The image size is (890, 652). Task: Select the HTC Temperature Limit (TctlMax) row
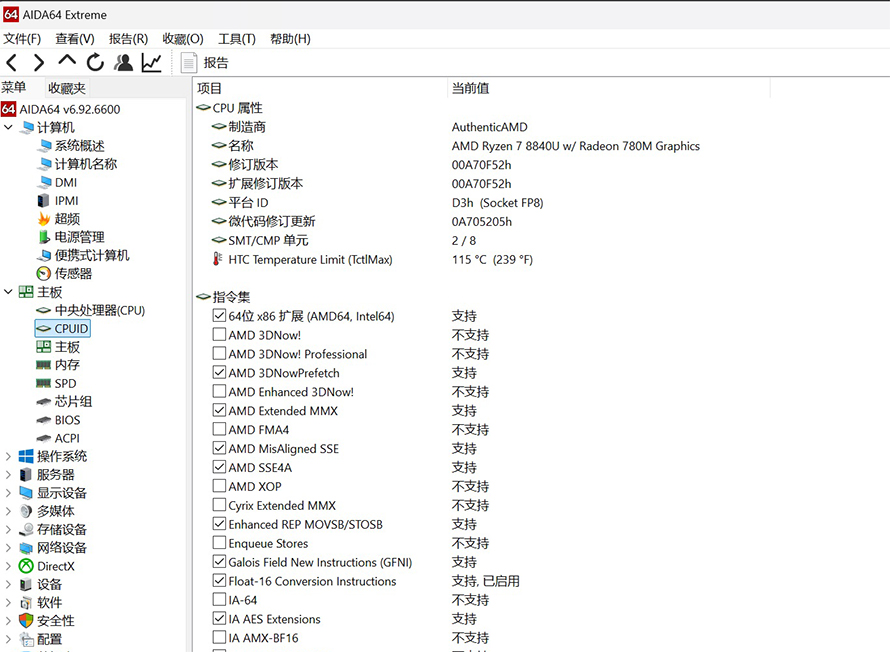tap(372, 259)
